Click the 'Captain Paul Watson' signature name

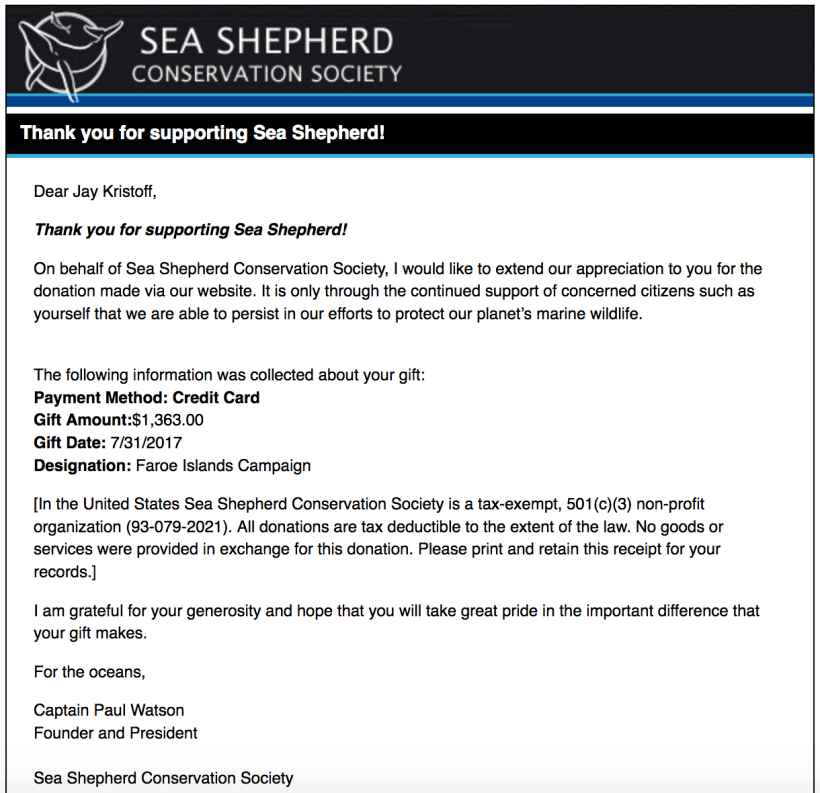(109, 710)
